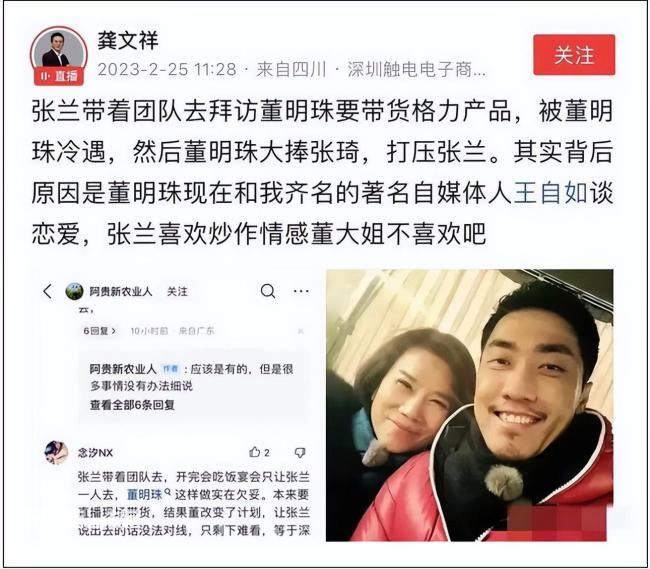Open 念汐NX commenter avatar
Image resolution: width=650 pixels, height=569 pixels.
(56, 453)
